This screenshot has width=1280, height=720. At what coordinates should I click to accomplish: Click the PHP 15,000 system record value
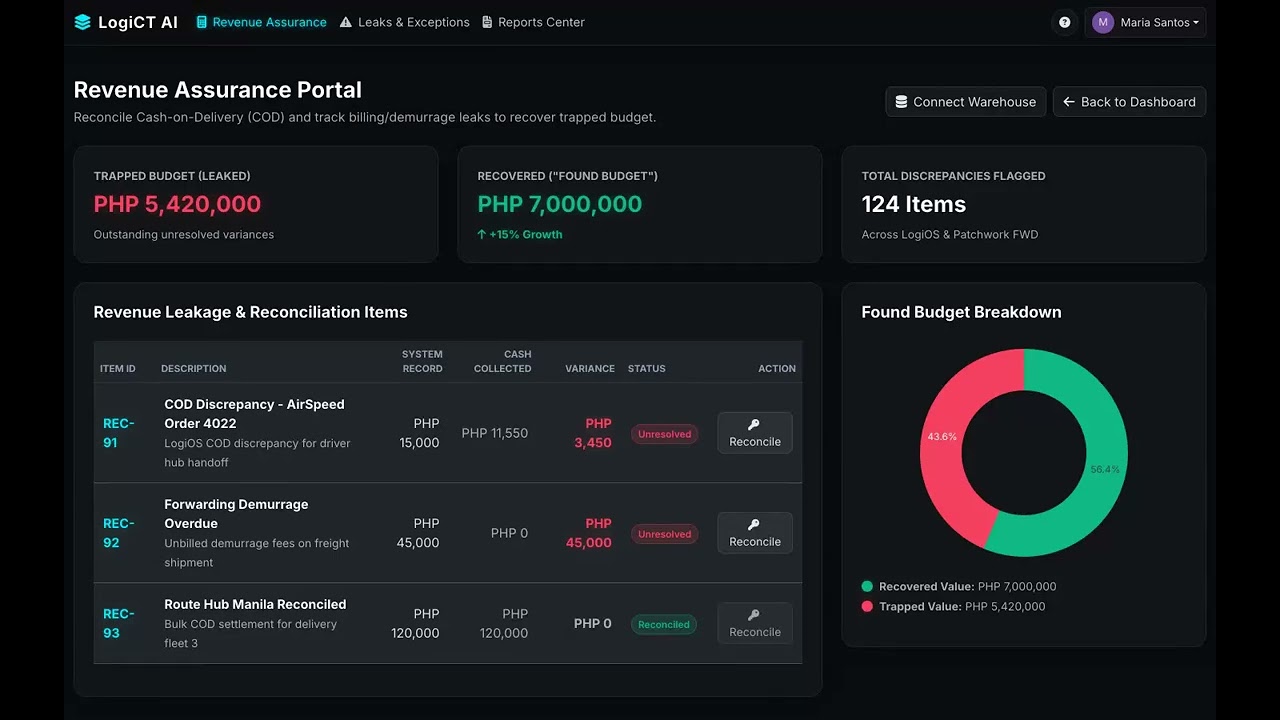tap(419, 433)
